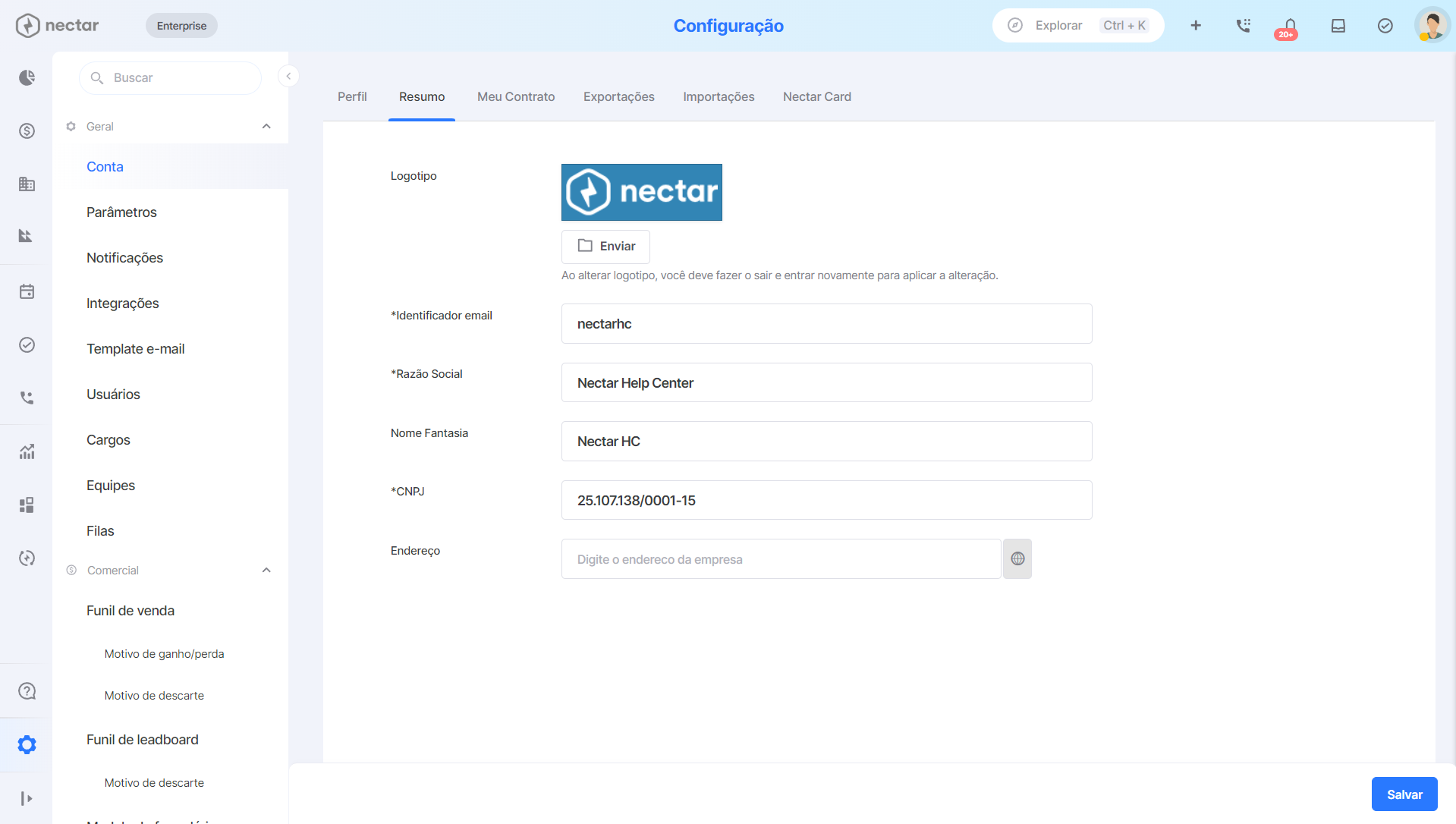Open the circular lightning automation icon
The width and height of the screenshot is (1456, 824).
[27, 558]
